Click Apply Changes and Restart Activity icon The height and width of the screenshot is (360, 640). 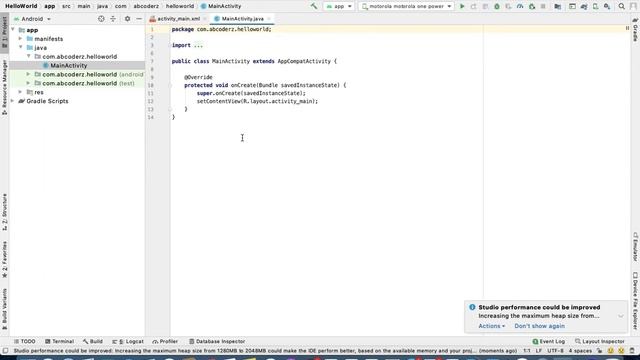(x=473, y=6)
